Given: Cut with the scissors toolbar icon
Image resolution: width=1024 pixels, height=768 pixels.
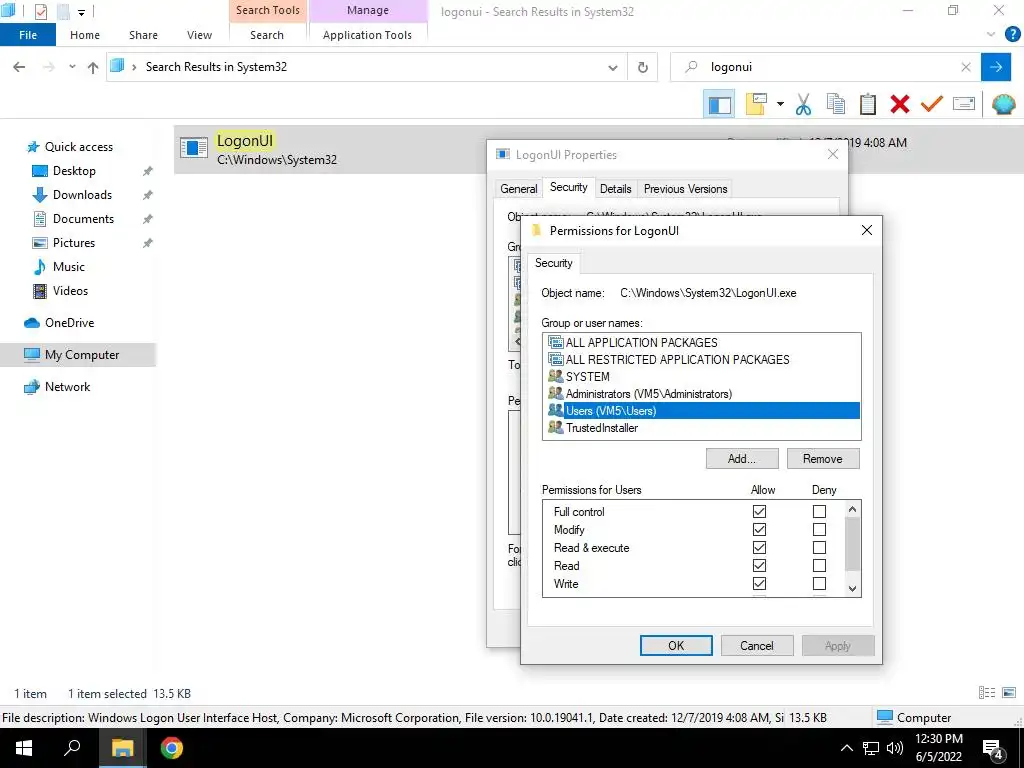Looking at the screenshot, I should [803, 104].
